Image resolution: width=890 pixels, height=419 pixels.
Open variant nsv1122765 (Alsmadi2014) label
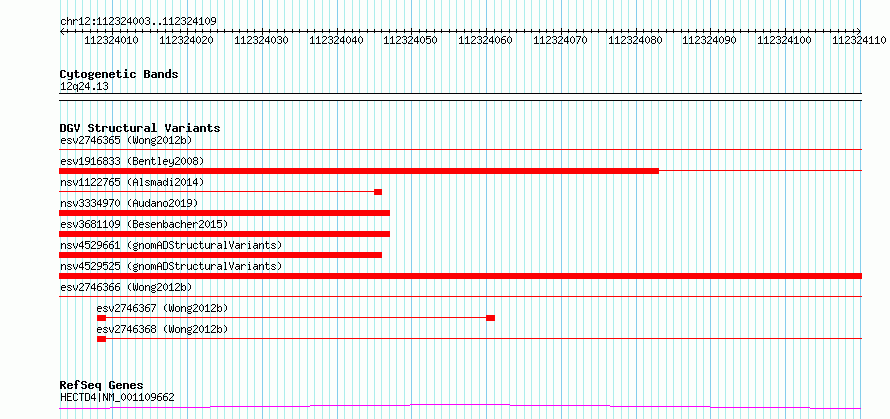click(132, 182)
